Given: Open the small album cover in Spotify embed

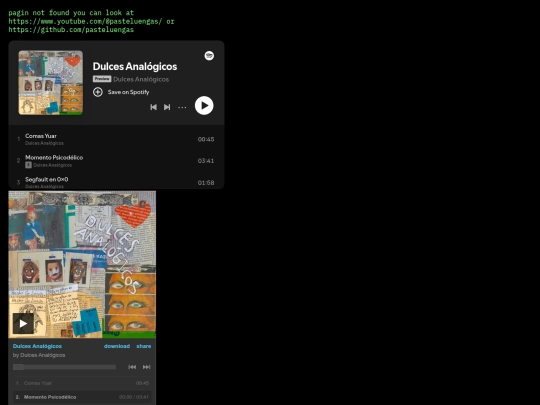Looking at the screenshot, I should point(51,83).
